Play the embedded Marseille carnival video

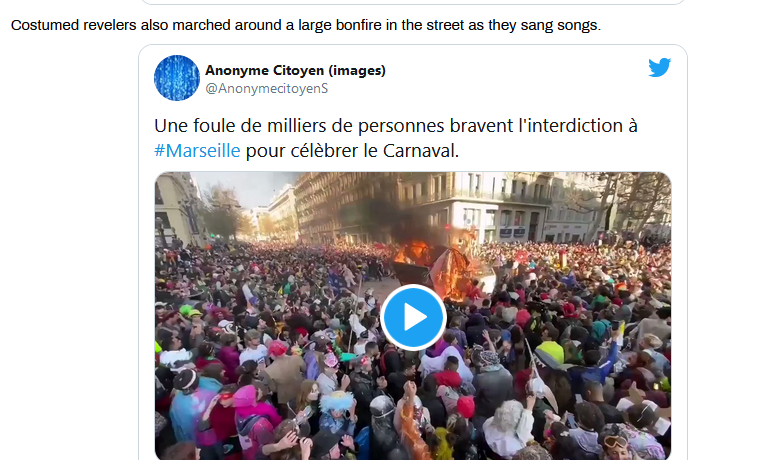point(413,317)
